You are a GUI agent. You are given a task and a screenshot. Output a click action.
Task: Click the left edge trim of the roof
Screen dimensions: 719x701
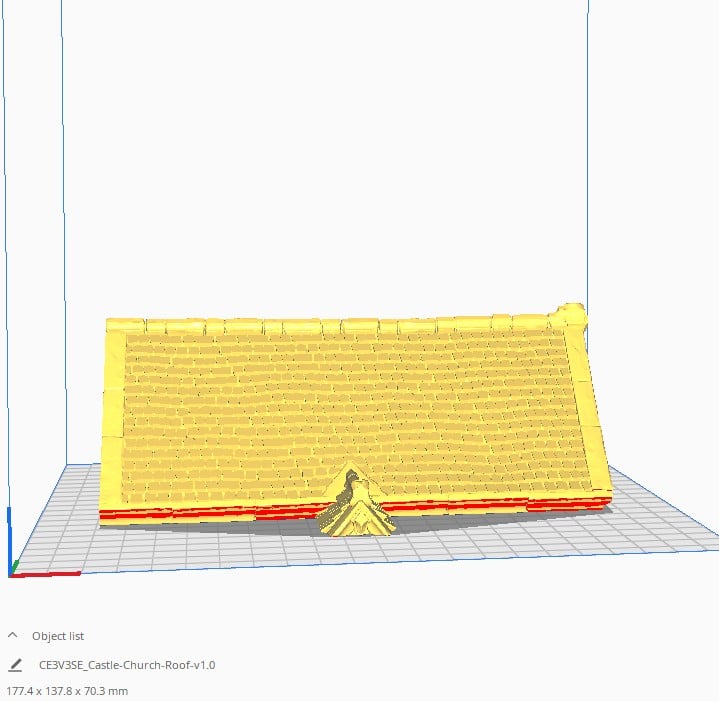(x=113, y=420)
